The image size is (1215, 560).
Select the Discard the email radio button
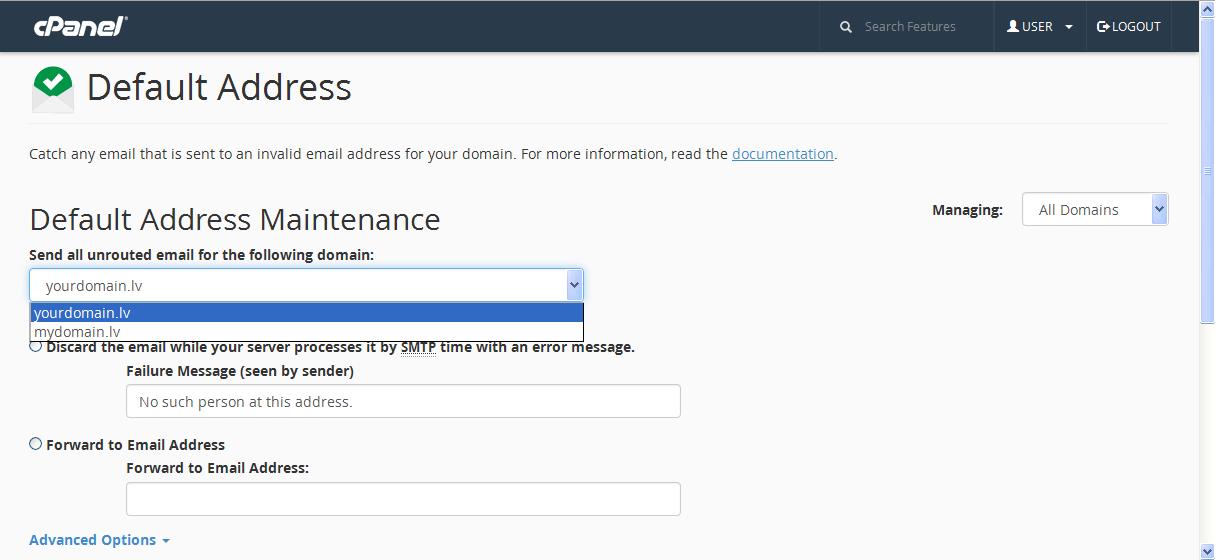click(36, 346)
